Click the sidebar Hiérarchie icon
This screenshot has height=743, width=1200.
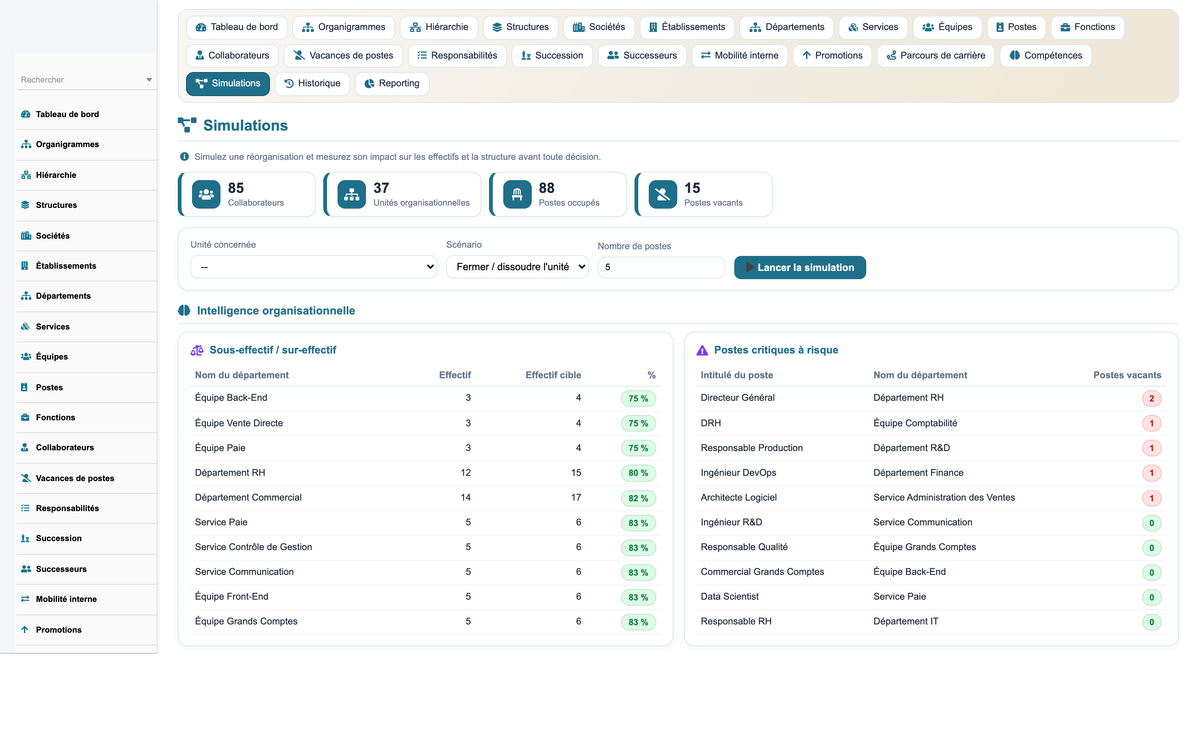pyautogui.click(x=25, y=175)
